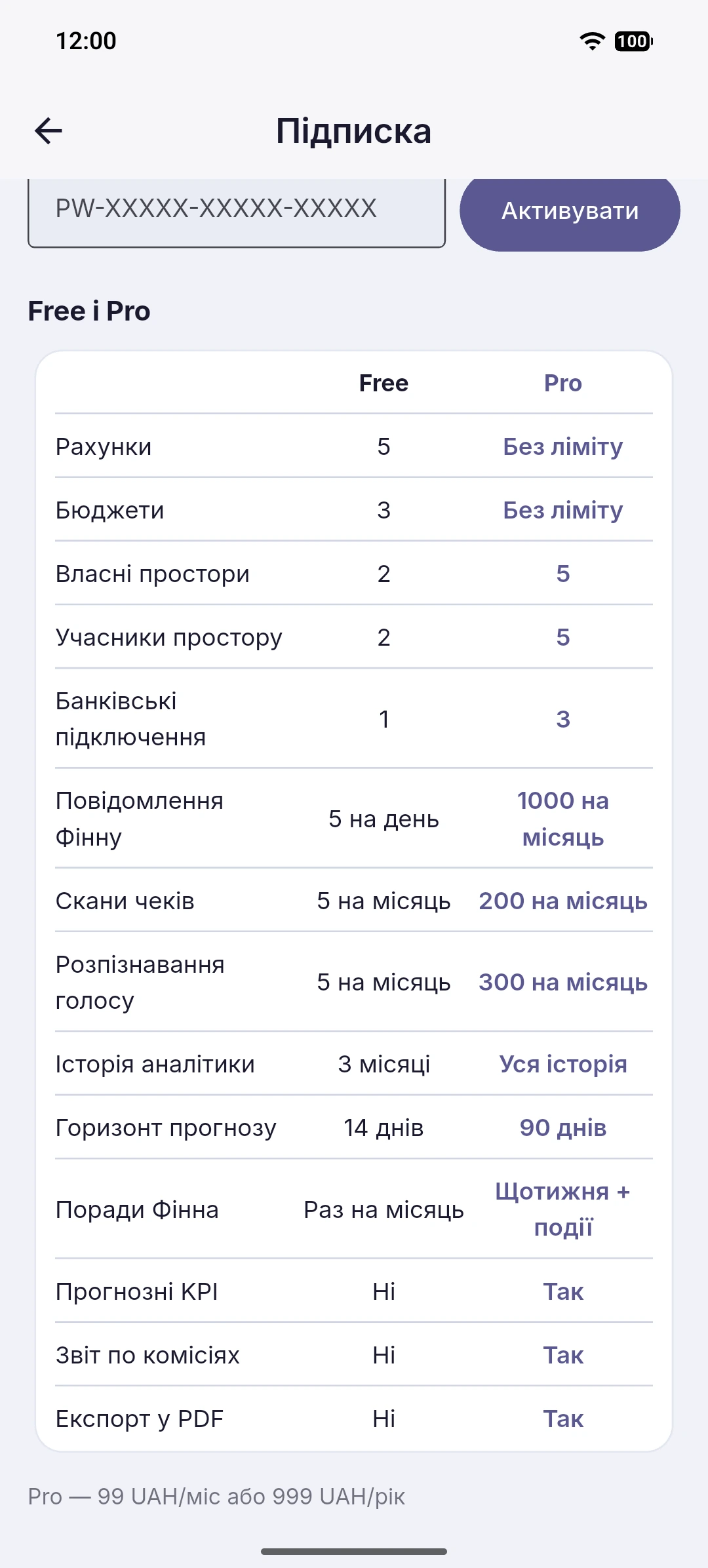Tap Щотижня + події Pro value
The image size is (708, 1568).
click(x=562, y=1209)
